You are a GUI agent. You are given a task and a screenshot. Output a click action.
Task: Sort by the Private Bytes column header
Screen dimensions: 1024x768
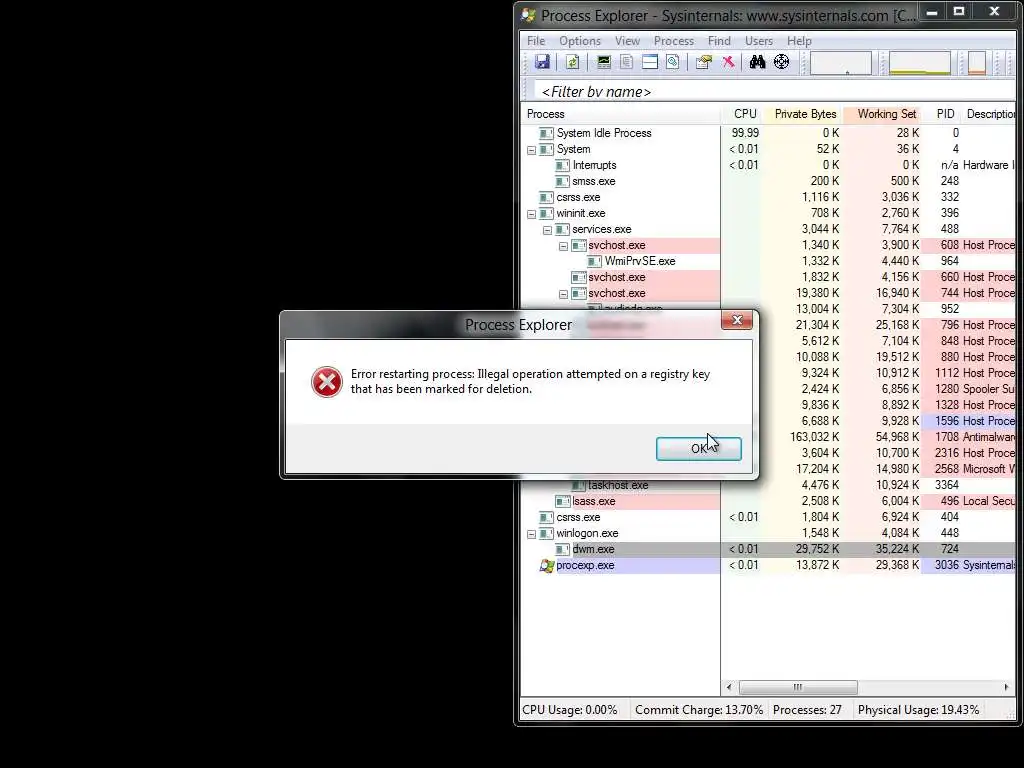pyautogui.click(x=805, y=114)
